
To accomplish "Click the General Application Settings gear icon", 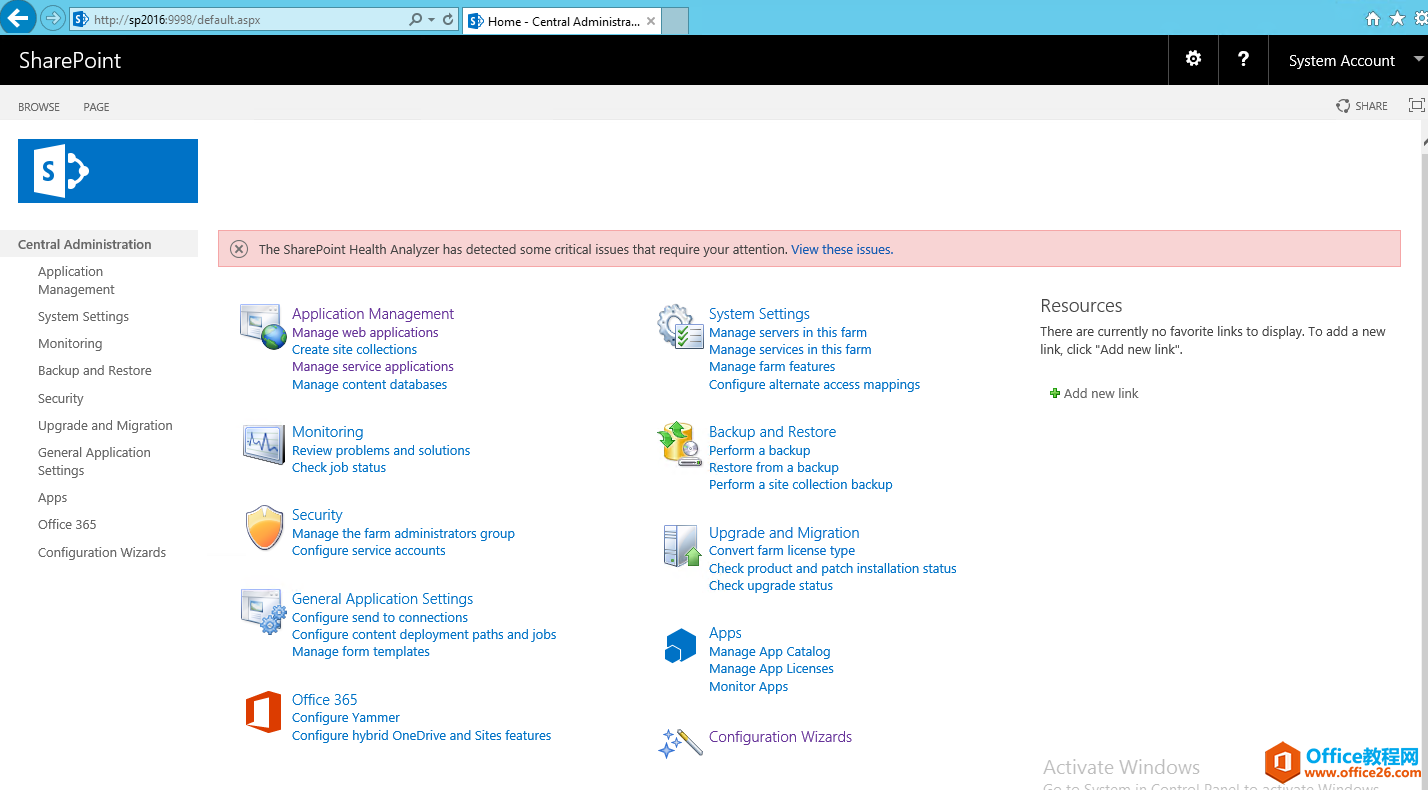I will pyautogui.click(x=264, y=611).
